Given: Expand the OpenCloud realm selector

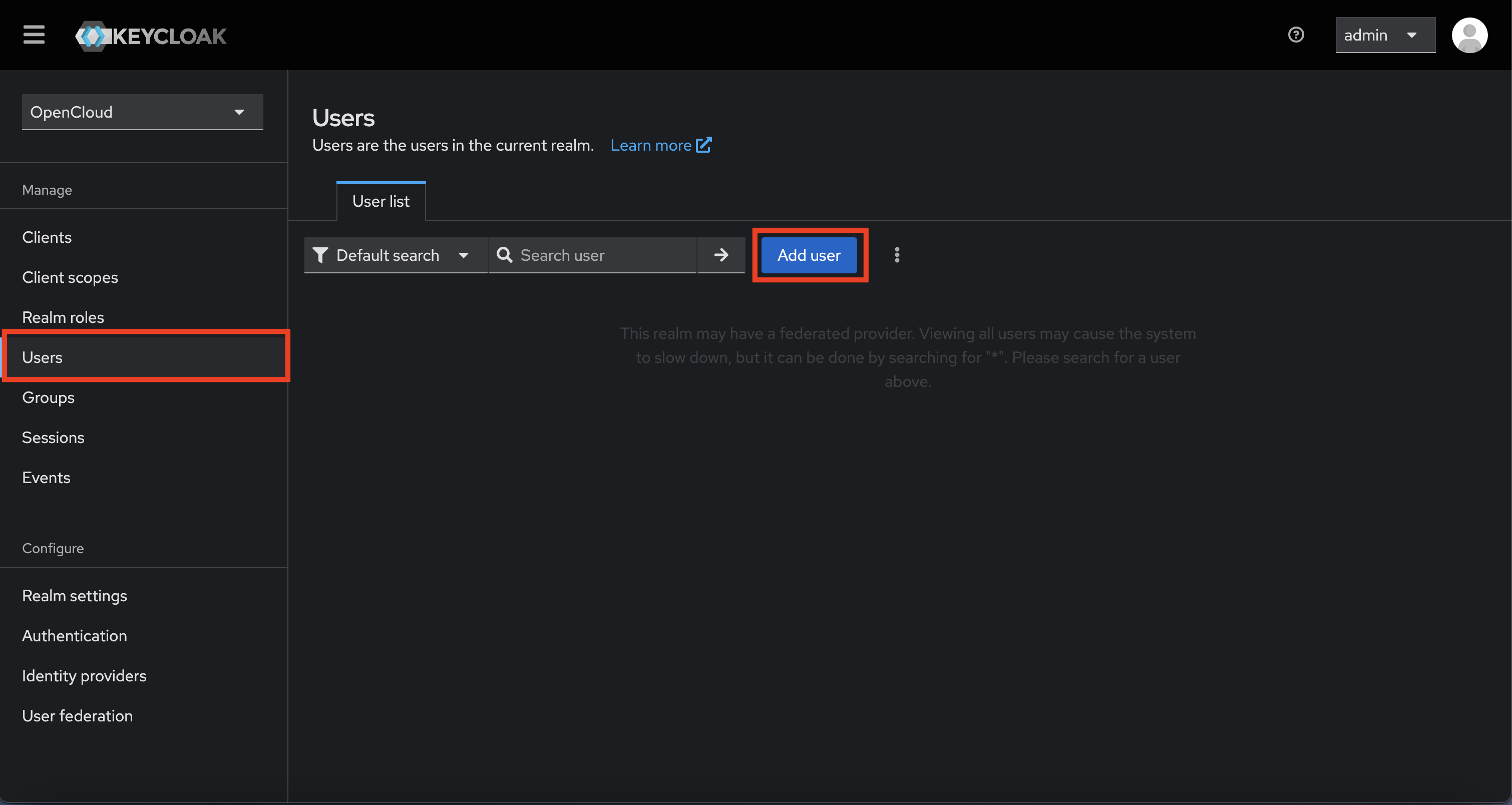Looking at the screenshot, I should pyautogui.click(x=142, y=112).
